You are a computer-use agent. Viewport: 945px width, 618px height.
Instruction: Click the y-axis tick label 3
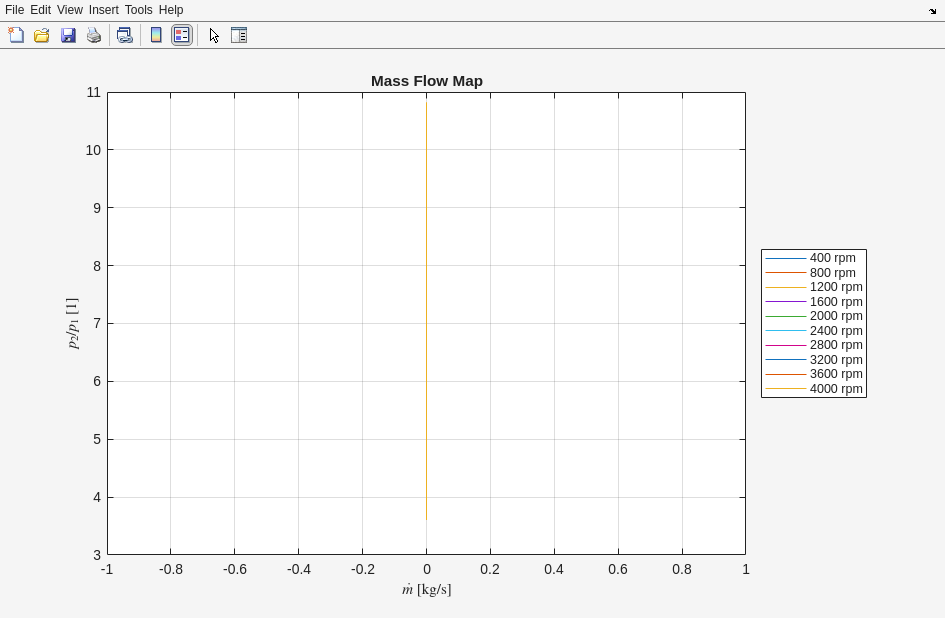(x=97, y=555)
